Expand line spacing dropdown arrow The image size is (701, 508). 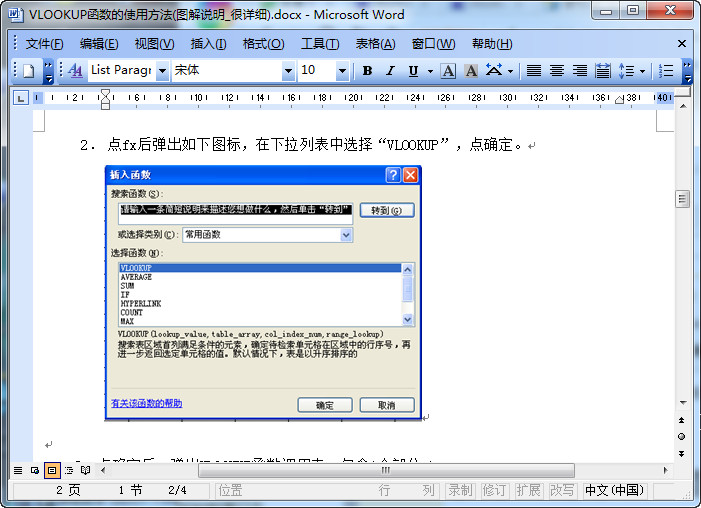click(642, 71)
